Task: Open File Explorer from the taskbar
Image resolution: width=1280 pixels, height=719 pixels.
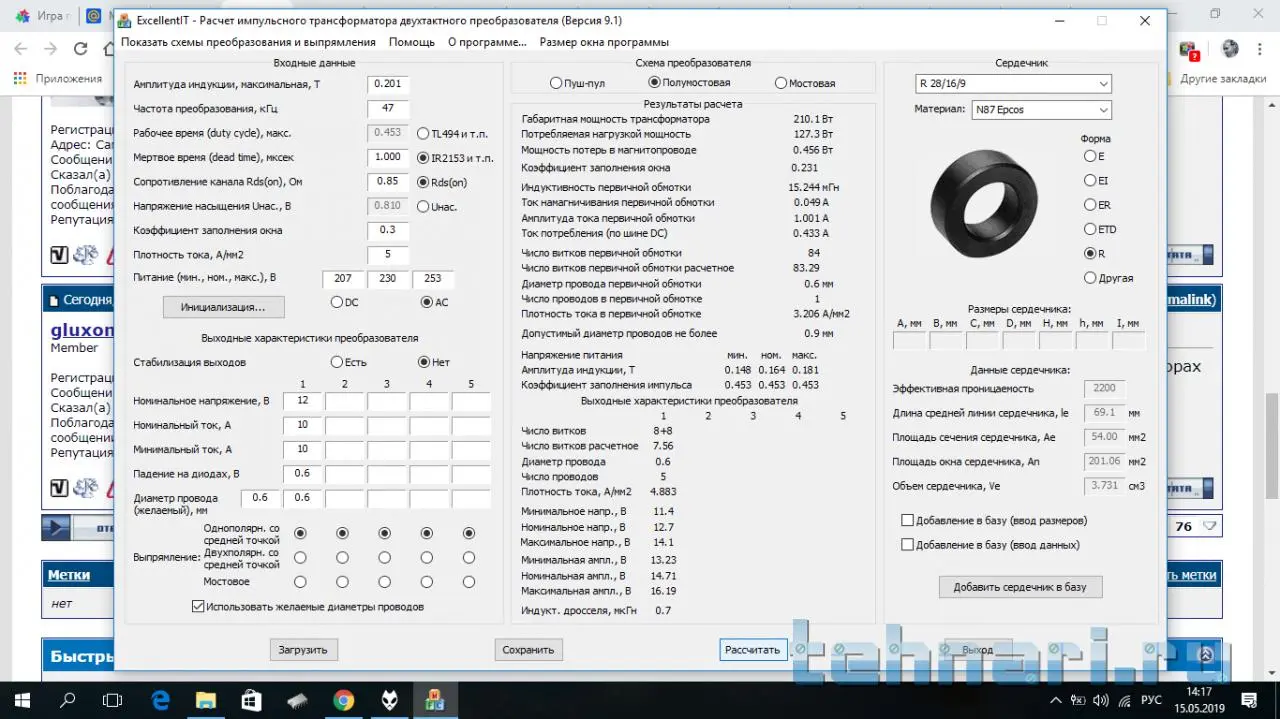Action: (x=205, y=700)
